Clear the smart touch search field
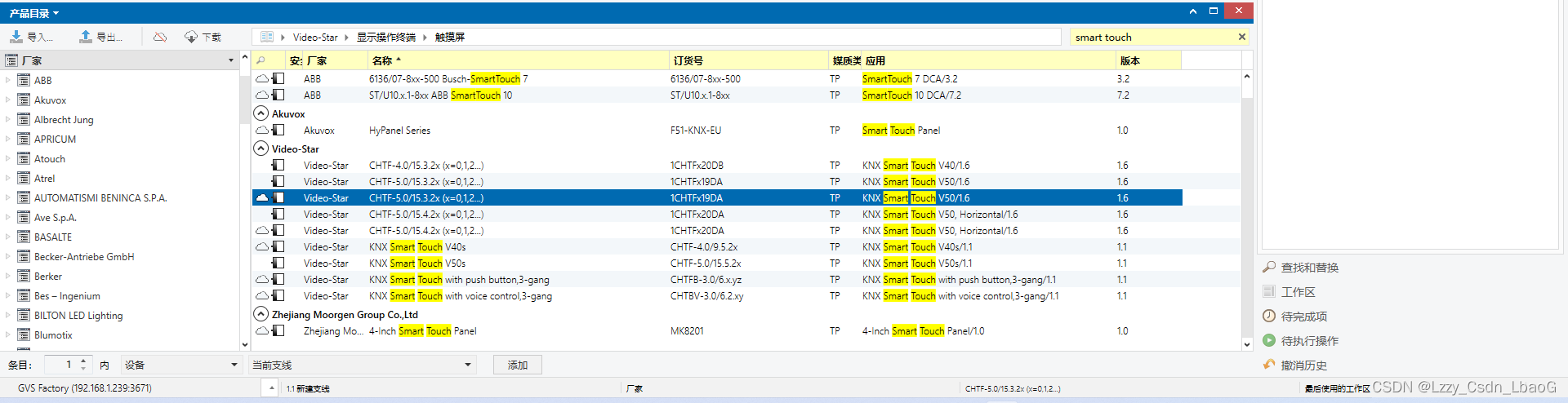 click(1242, 37)
